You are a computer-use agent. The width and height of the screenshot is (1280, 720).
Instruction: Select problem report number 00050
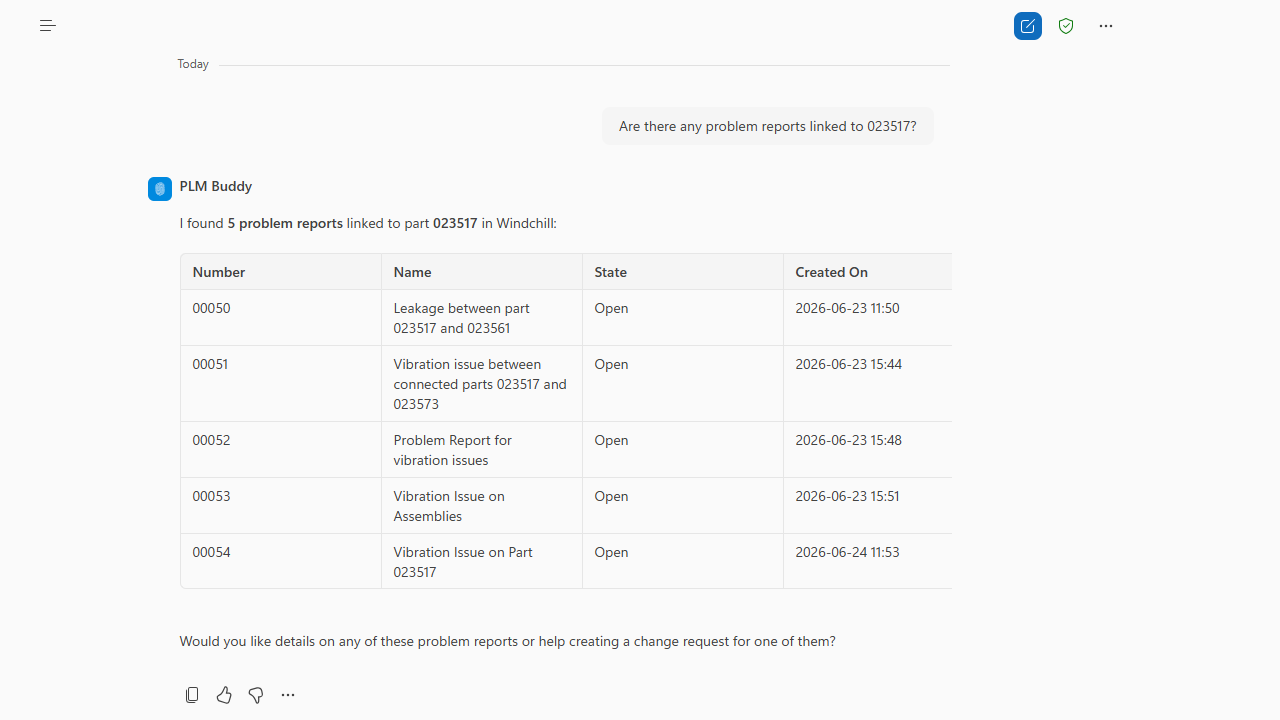click(x=212, y=308)
